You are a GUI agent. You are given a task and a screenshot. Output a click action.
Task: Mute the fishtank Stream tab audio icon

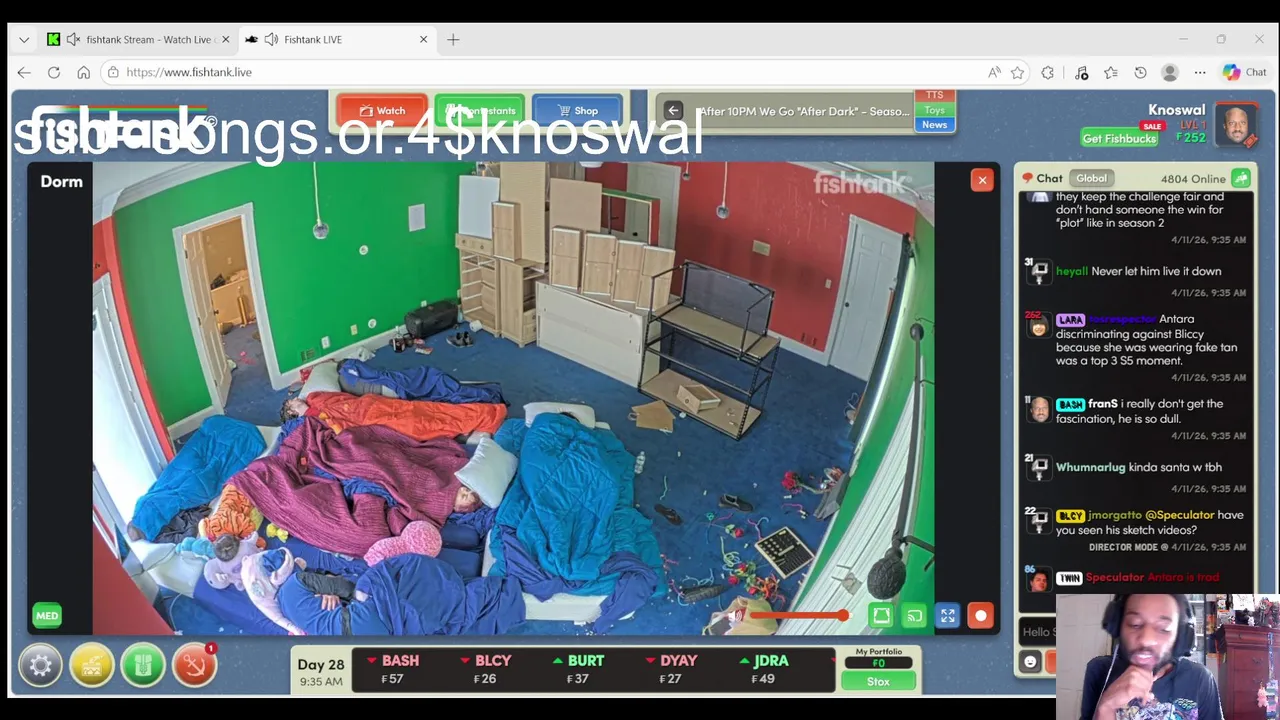(x=73, y=39)
